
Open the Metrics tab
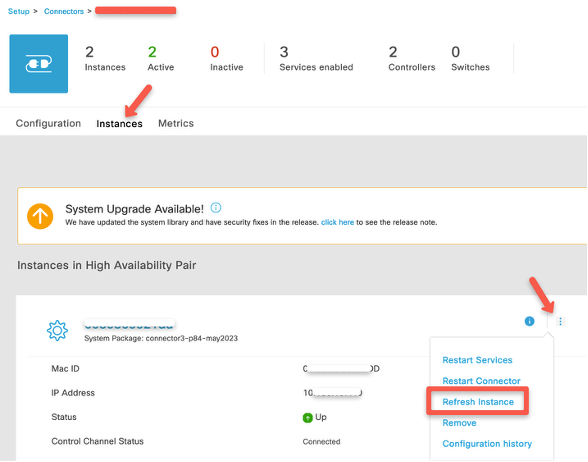[x=176, y=123]
